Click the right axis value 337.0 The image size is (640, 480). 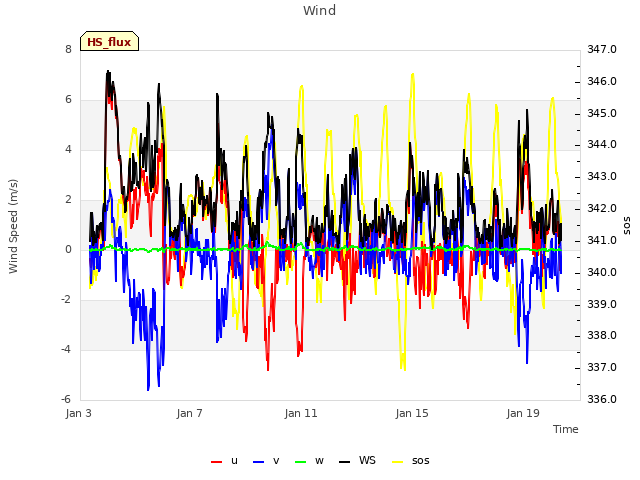coord(602,367)
